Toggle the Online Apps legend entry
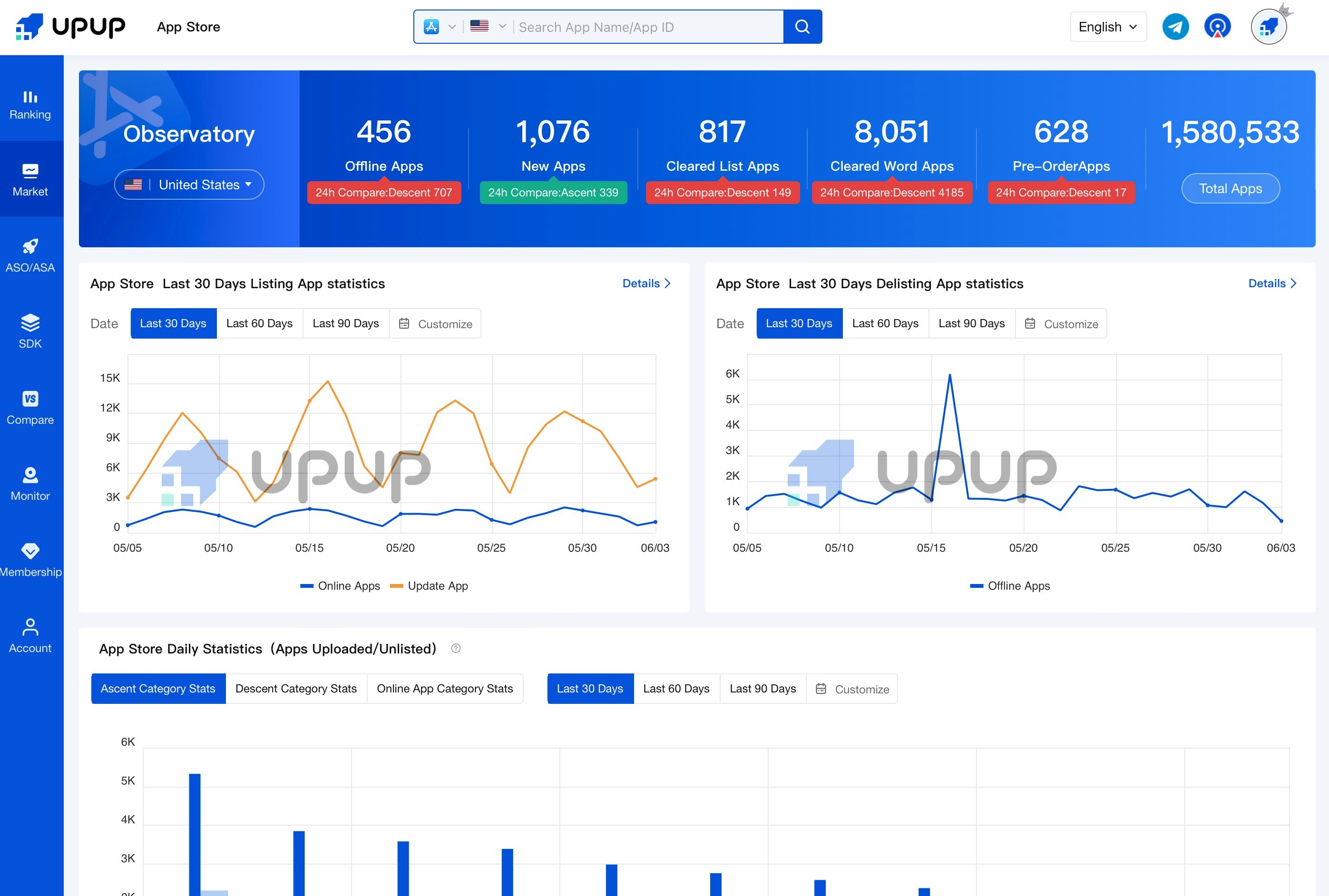1329x896 pixels. coord(340,586)
